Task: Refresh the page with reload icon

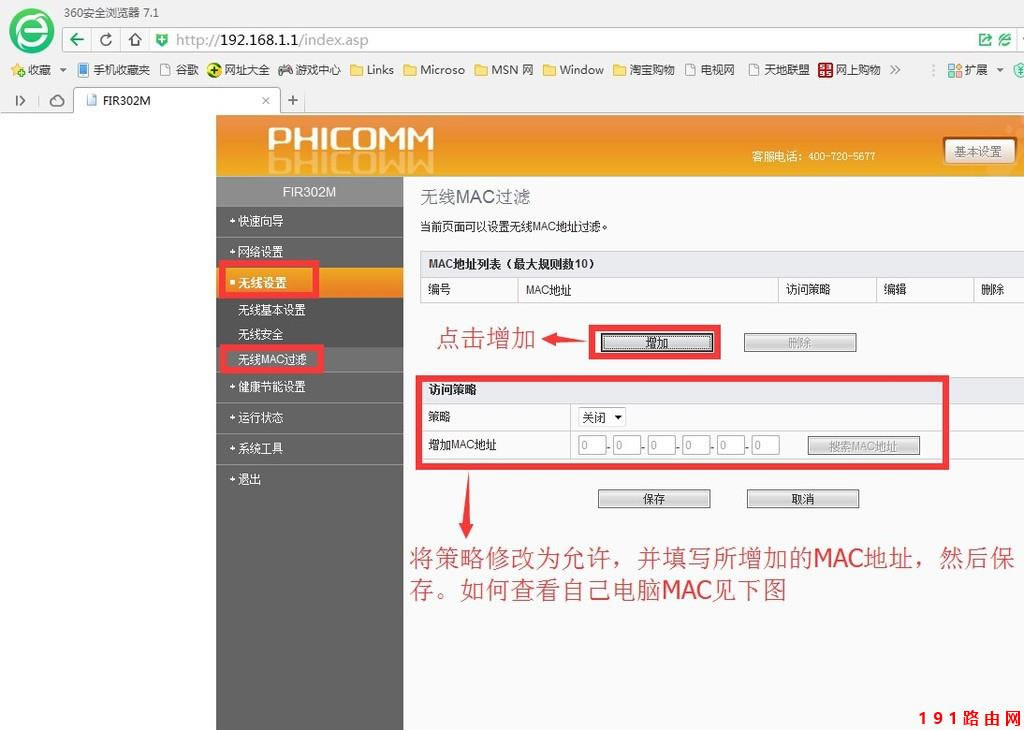Action: (105, 40)
